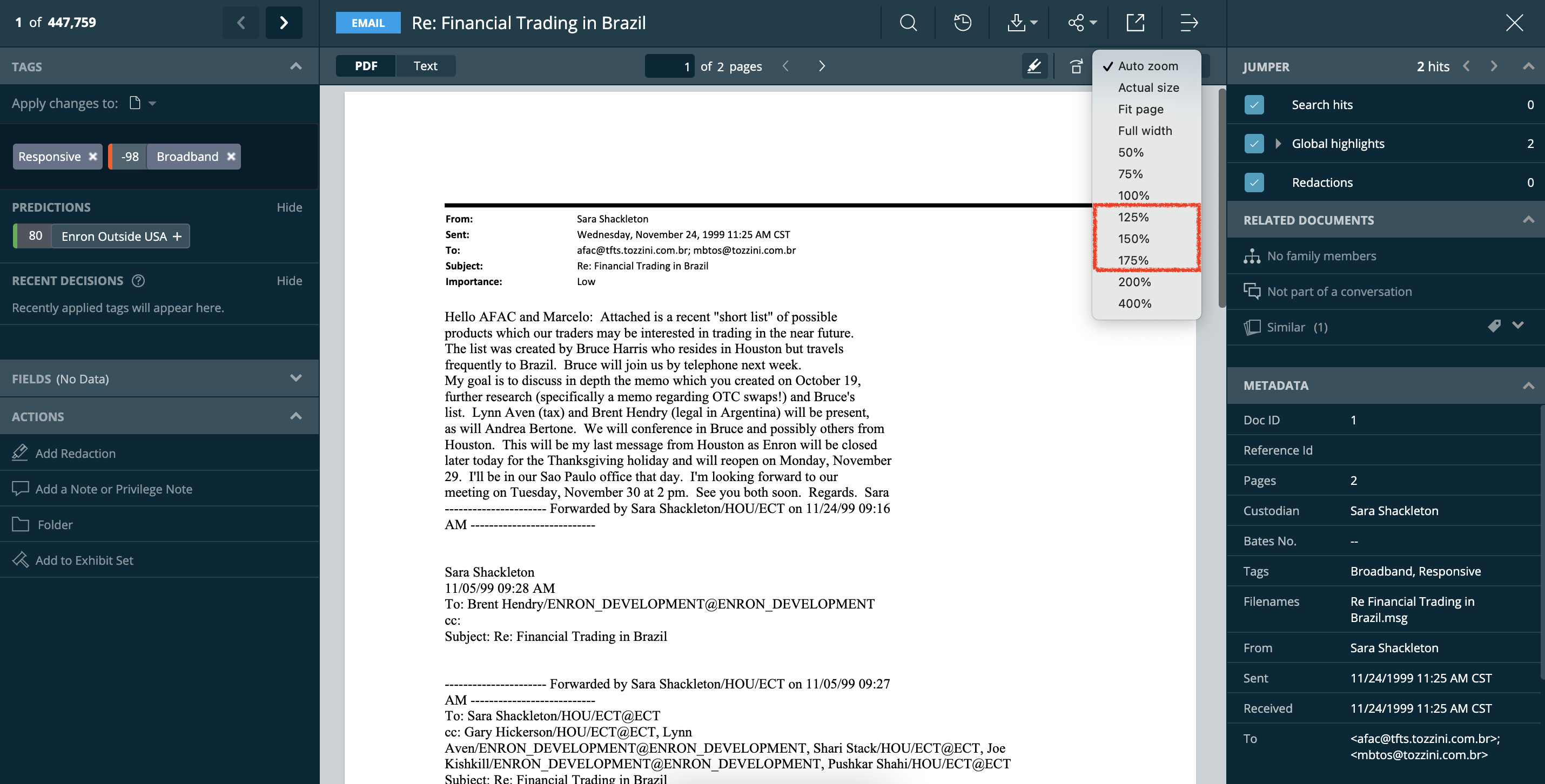Collapse the Tags panel
Viewport: 1545px width, 784px height.
pos(295,66)
